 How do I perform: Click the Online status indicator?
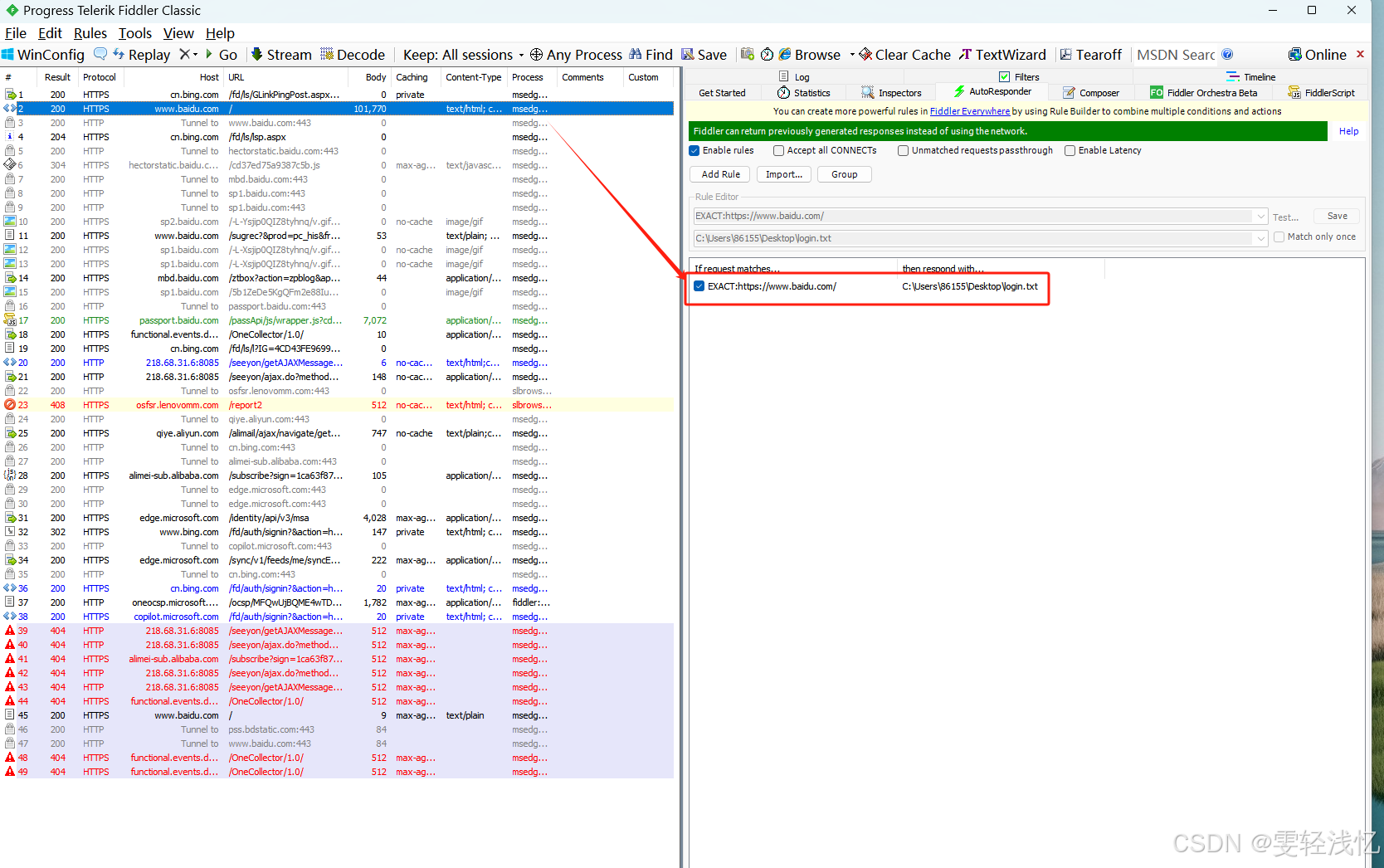point(1317,55)
